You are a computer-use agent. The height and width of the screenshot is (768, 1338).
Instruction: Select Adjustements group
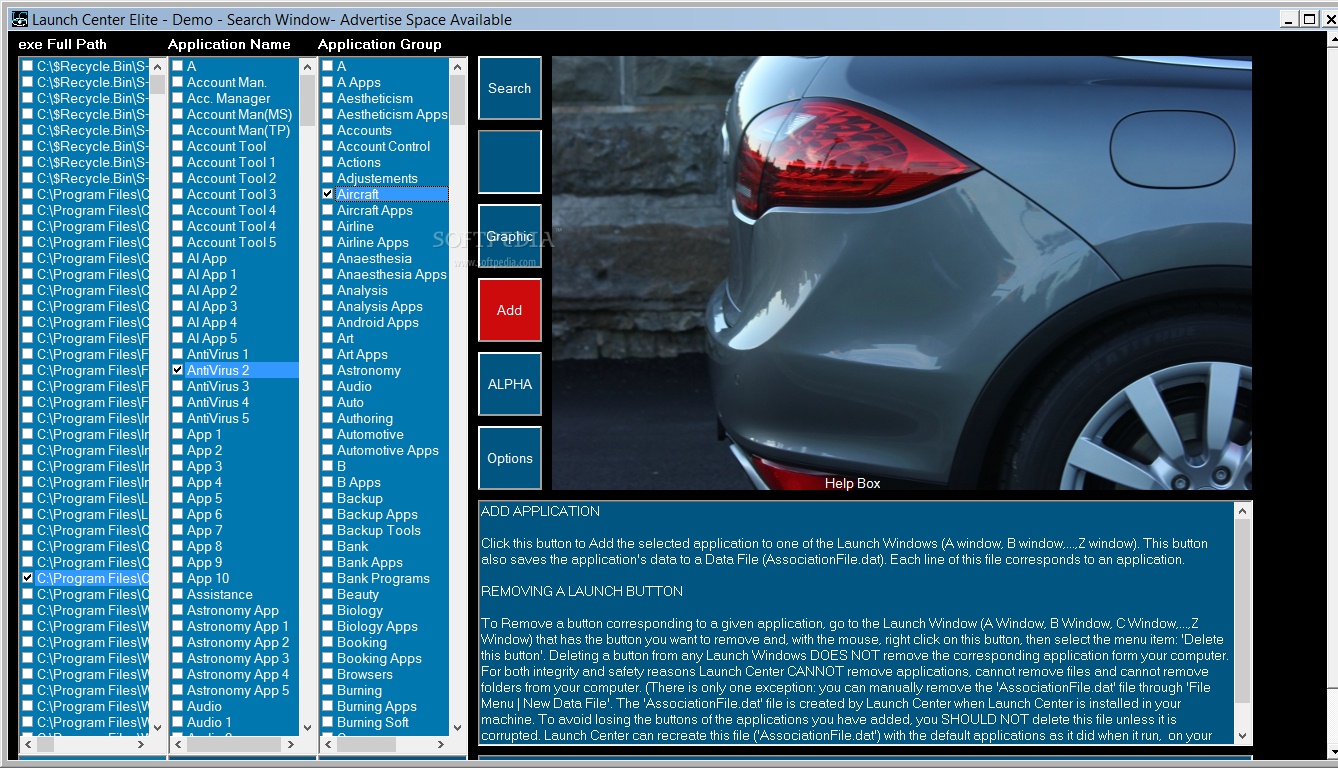coord(377,178)
